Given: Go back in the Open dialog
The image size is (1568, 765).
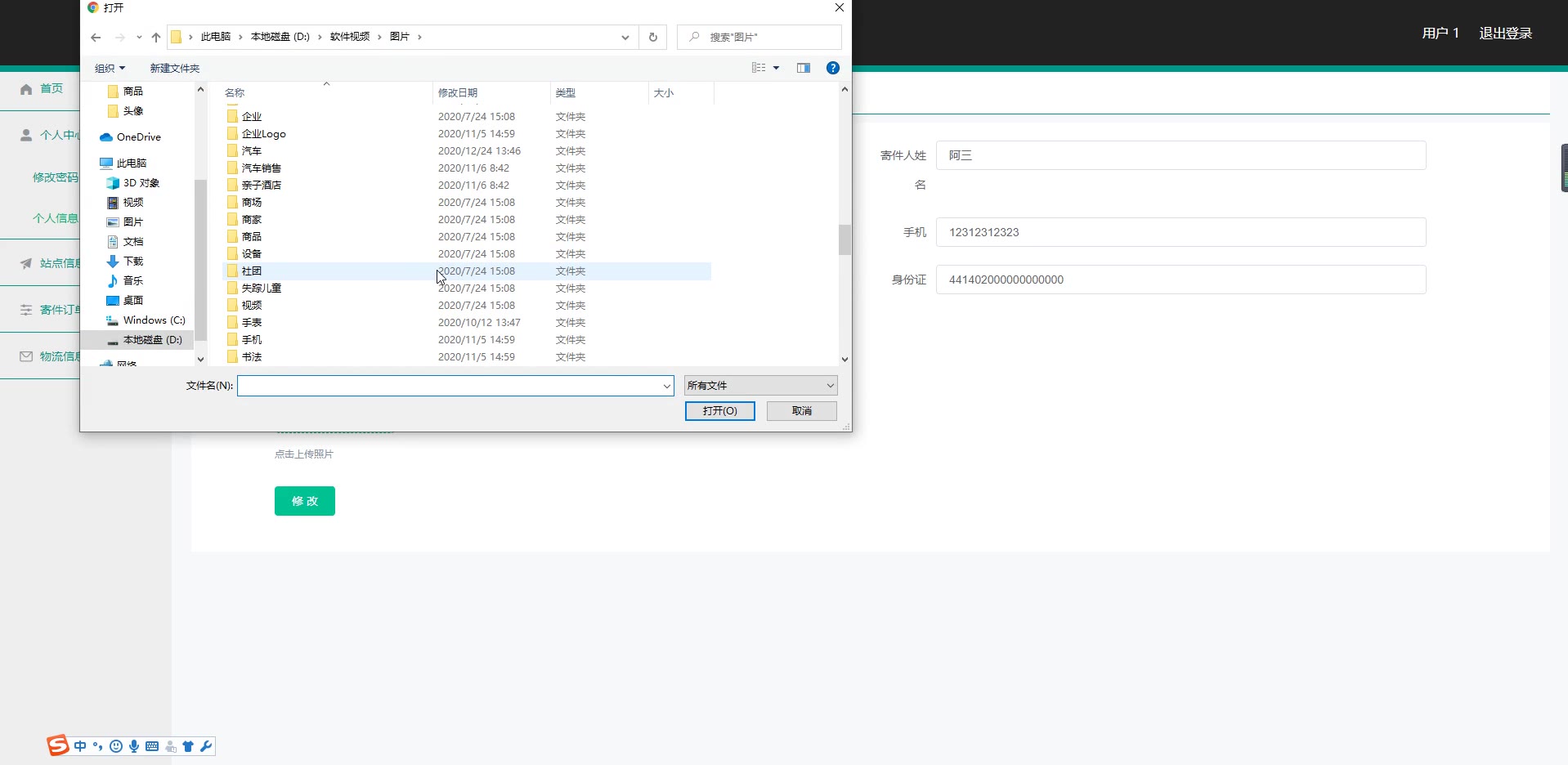Looking at the screenshot, I should [x=96, y=37].
